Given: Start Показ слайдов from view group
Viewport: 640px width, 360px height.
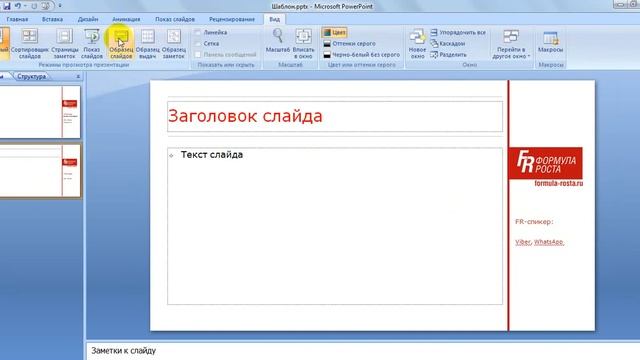Looking at the screenshot, I should (x=91, y=43).
